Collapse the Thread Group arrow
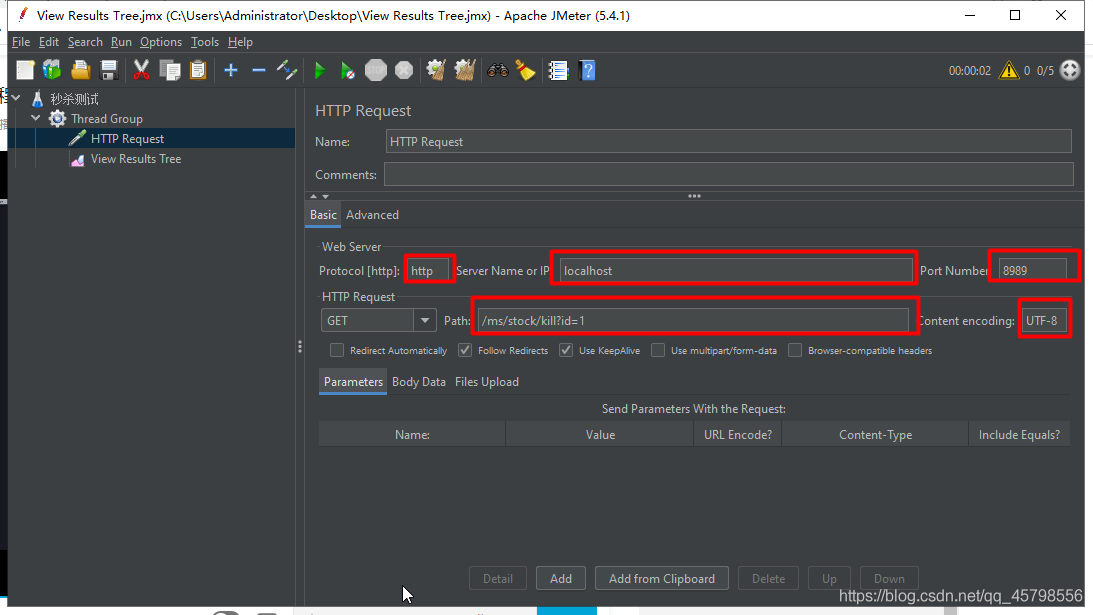The width and height of the screenshot is (1093, 615). [36, 118]
